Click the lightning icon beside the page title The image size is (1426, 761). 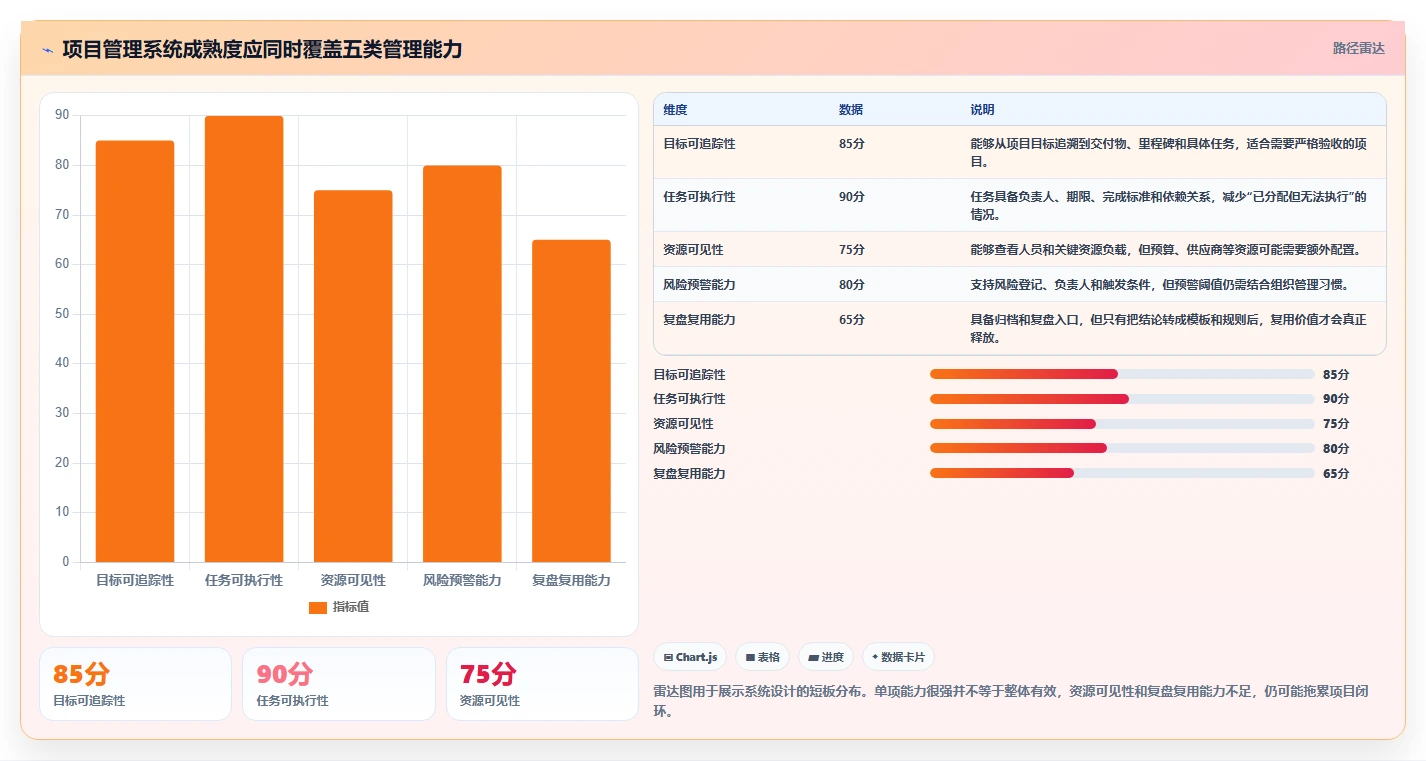click(48, 50)
